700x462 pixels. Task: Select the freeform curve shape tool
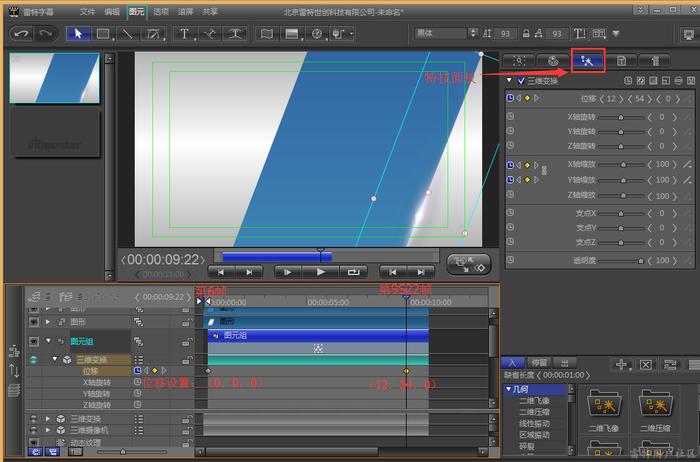(x=153, y=34)
